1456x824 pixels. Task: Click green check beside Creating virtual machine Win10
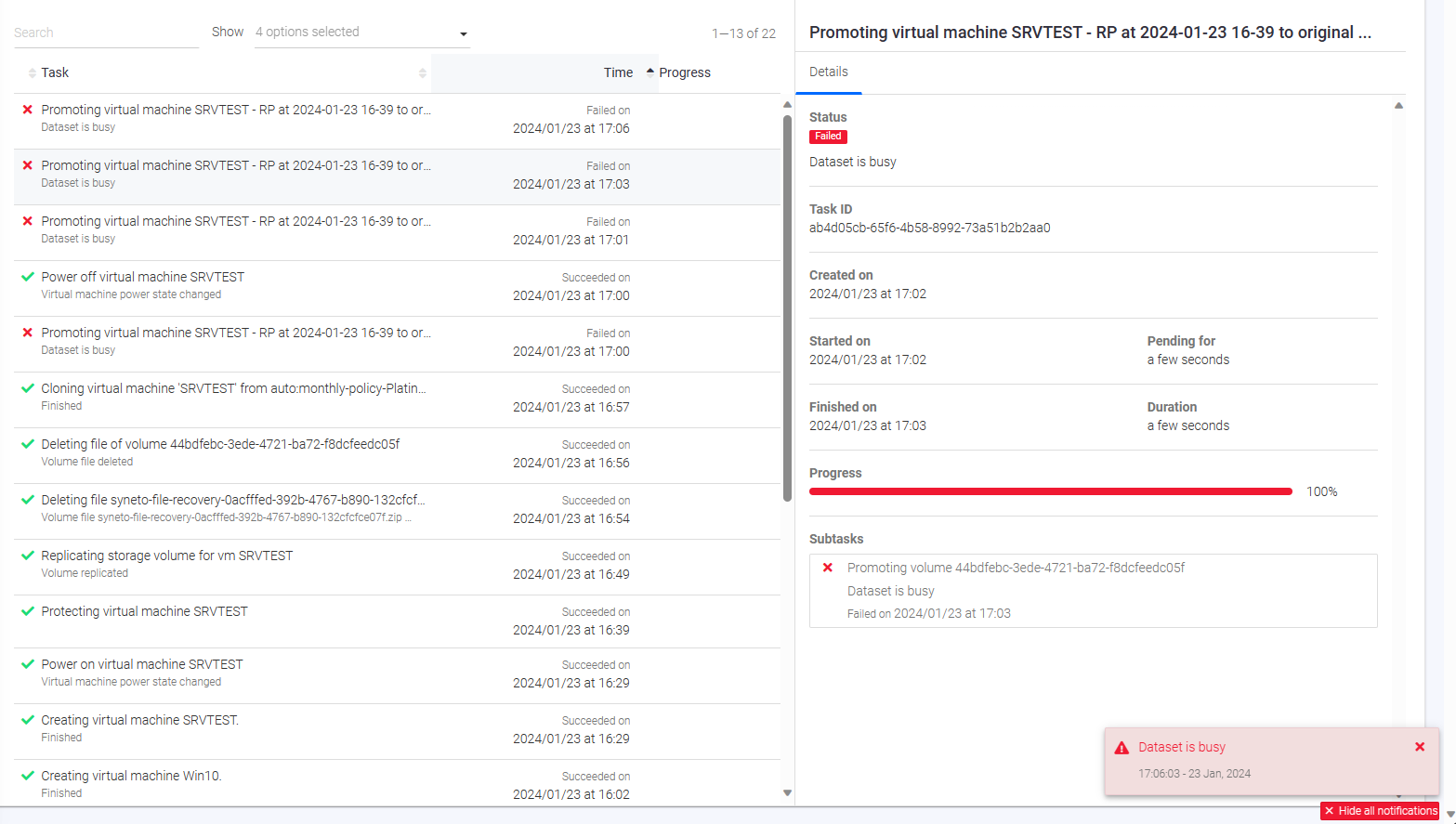point(28,776)
